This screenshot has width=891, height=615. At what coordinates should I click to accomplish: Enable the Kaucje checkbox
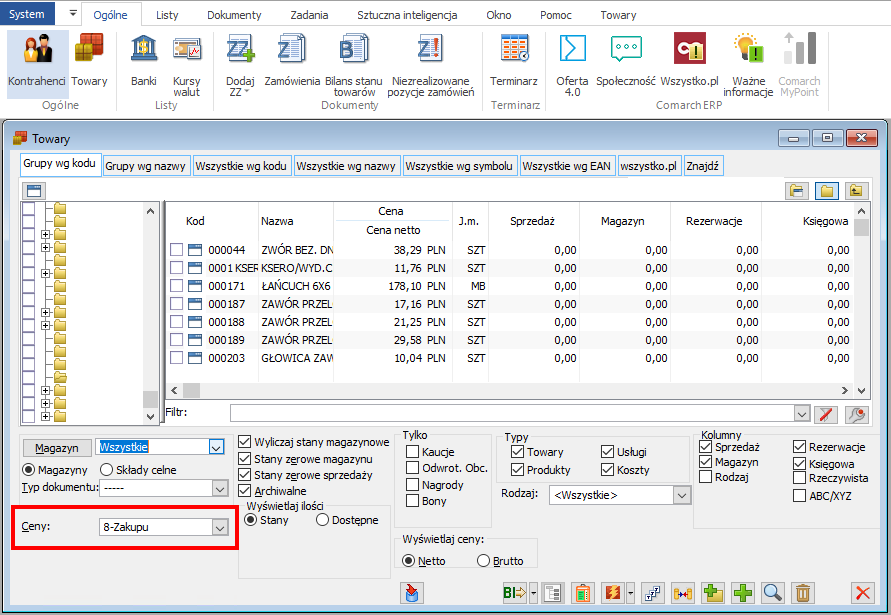coord(413,452)
